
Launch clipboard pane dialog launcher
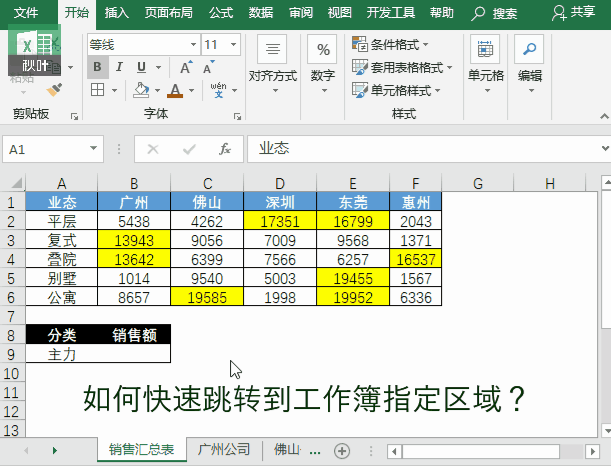click(x=74, y=116)
